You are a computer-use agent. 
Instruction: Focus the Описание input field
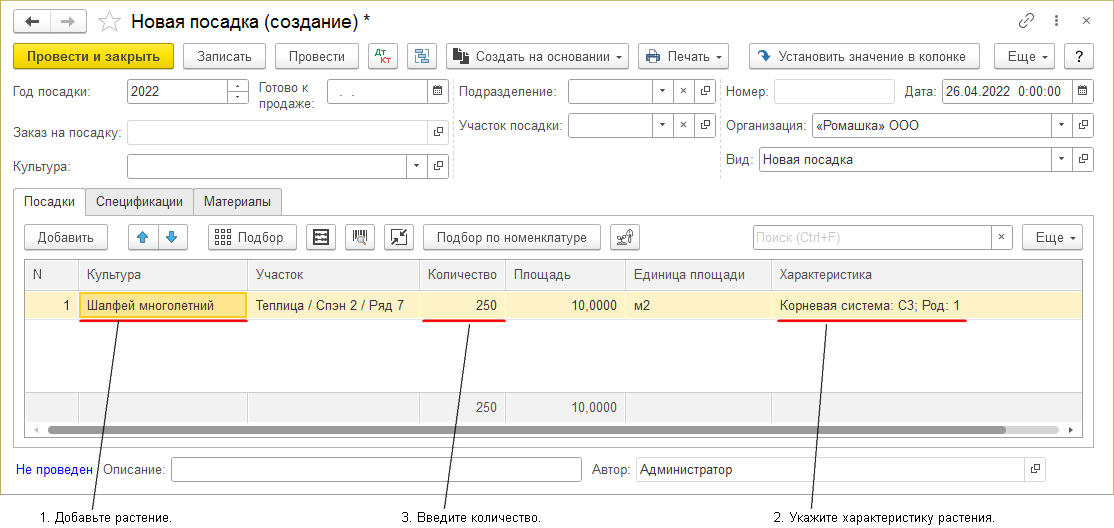[x=377, y=469]
